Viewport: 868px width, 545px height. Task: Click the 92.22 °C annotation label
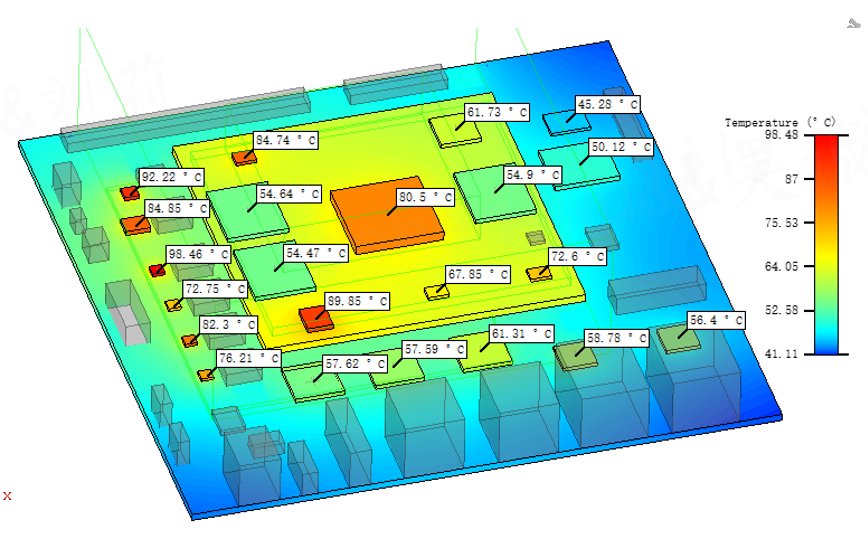(x=172, y=178)
